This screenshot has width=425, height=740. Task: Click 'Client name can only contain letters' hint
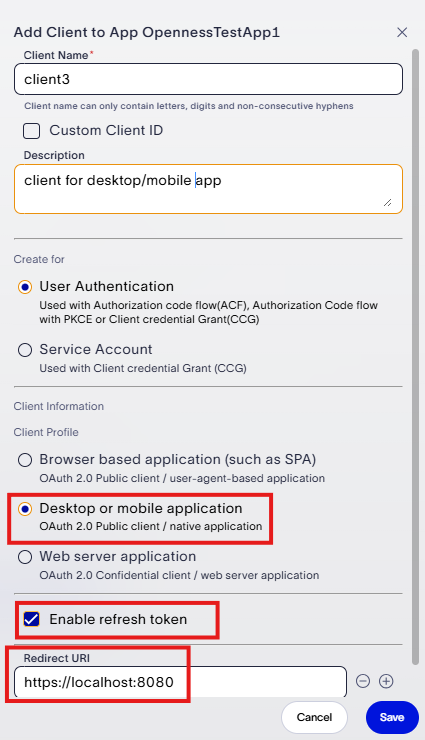pyautogui.click(x=189, y=106)
